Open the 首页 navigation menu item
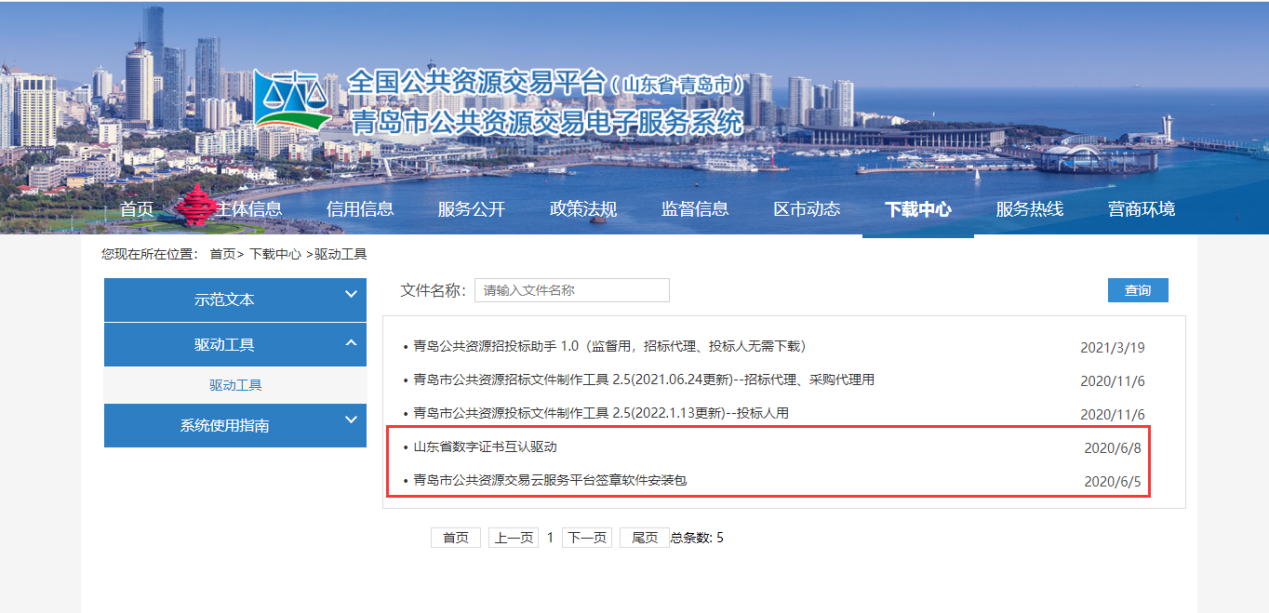Image resolution: width=1269 pixels, height=613 pixels. [x=137, y=209]
